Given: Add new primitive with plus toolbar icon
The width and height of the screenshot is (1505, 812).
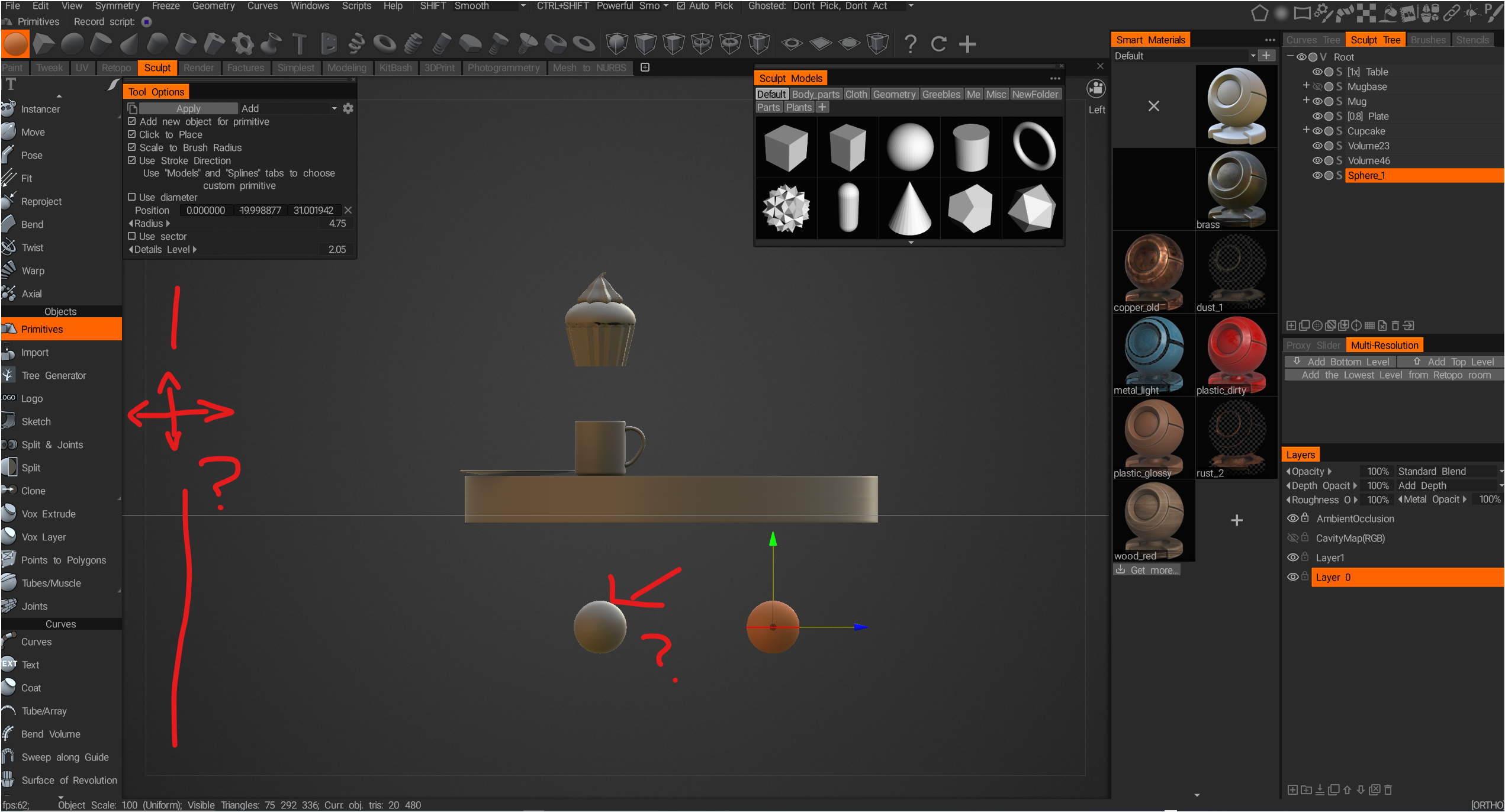Looking at the screenshot, I should 967,44.
